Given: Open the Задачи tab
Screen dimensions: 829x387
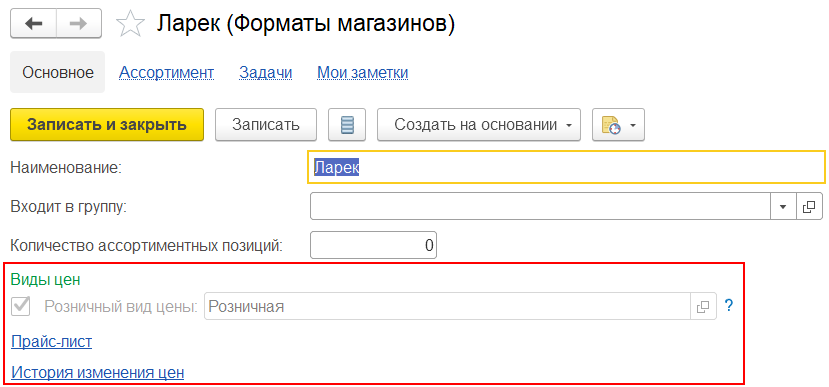Looking at the screenshot, I should click(266, 72).
